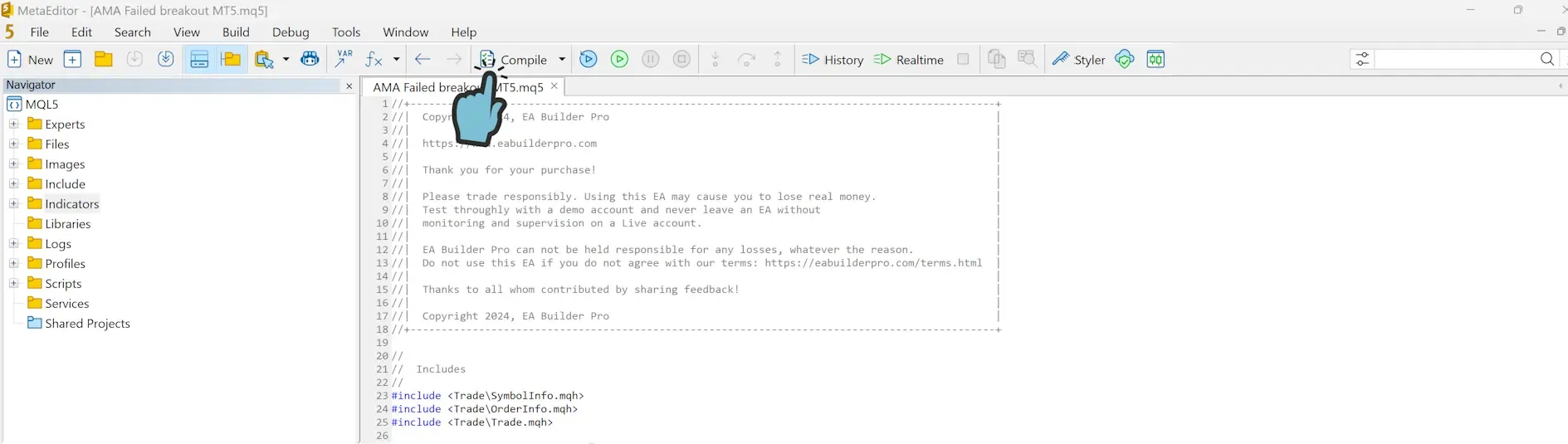Toggle the Navigator panel toolbar button
1568x444 pixels.
[199, 60]
